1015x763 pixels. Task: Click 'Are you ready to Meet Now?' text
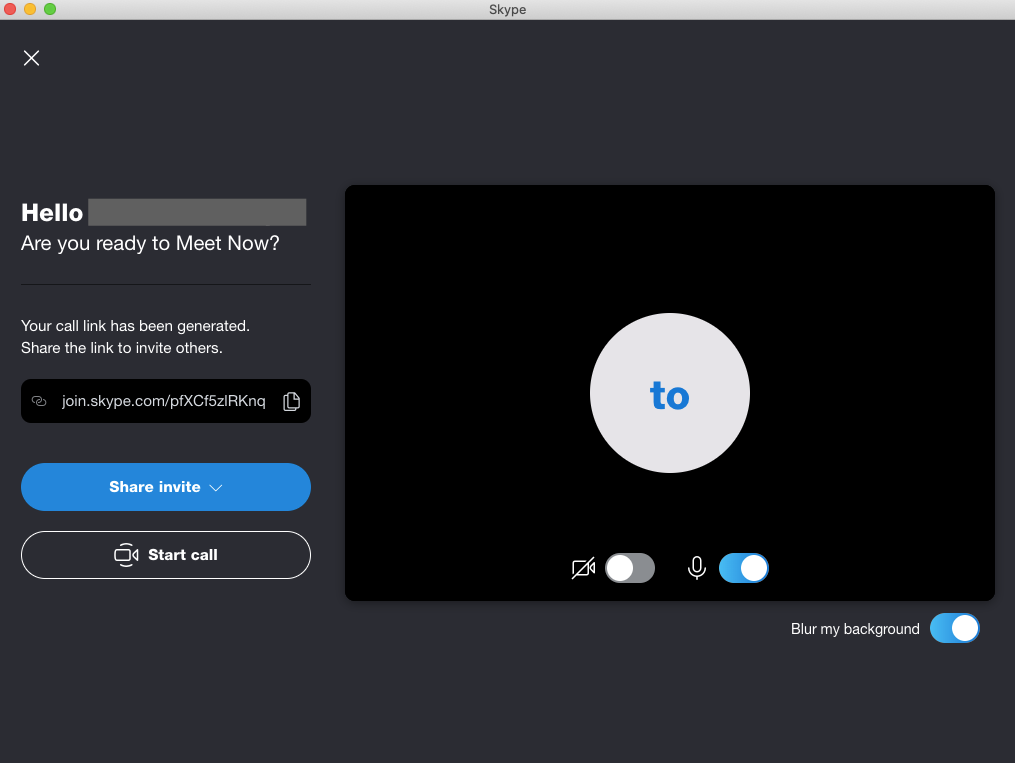pos(150,243)
